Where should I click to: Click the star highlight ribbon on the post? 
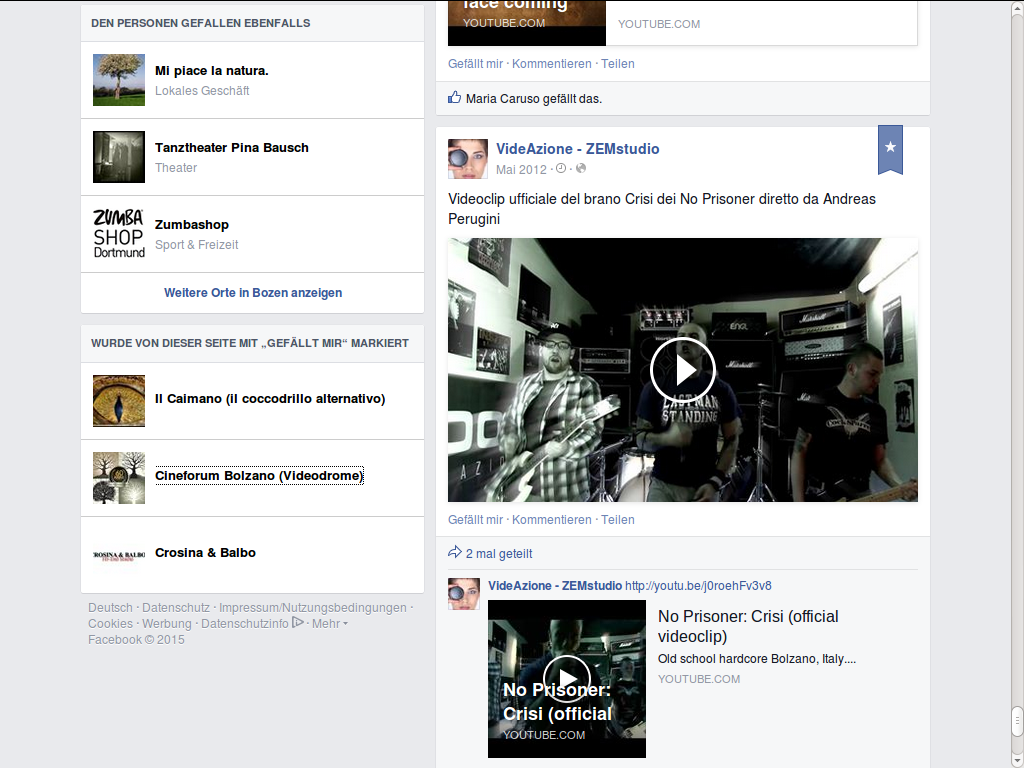click(890, 148)
